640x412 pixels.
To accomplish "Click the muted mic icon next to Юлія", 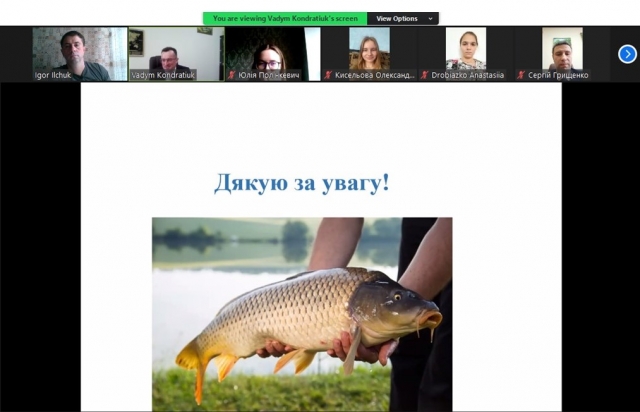I will click(x=231, y=75).
